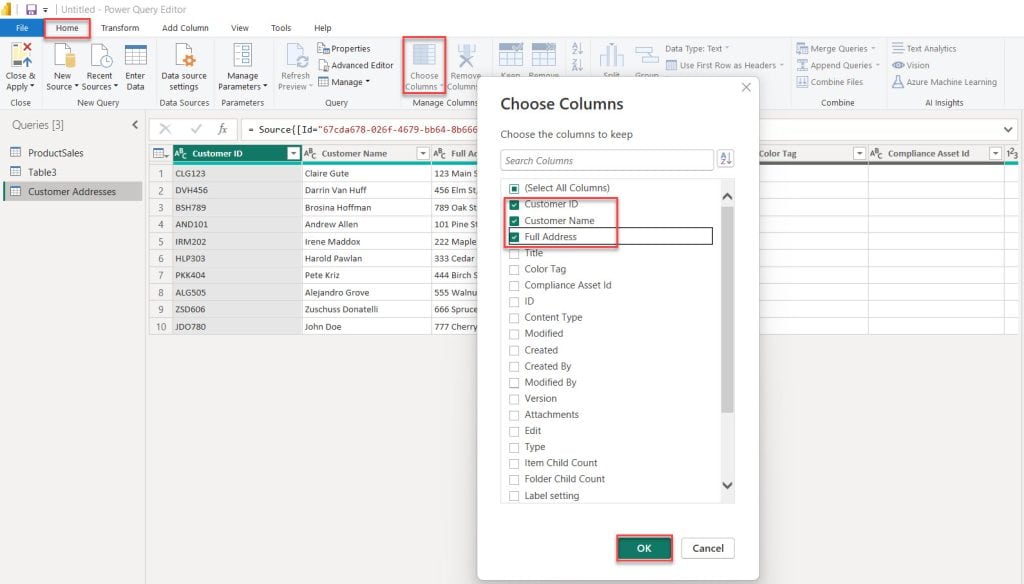Open Recent Sources
Viewport: 1024px width, 584px height.
click(x=99, y=67)
